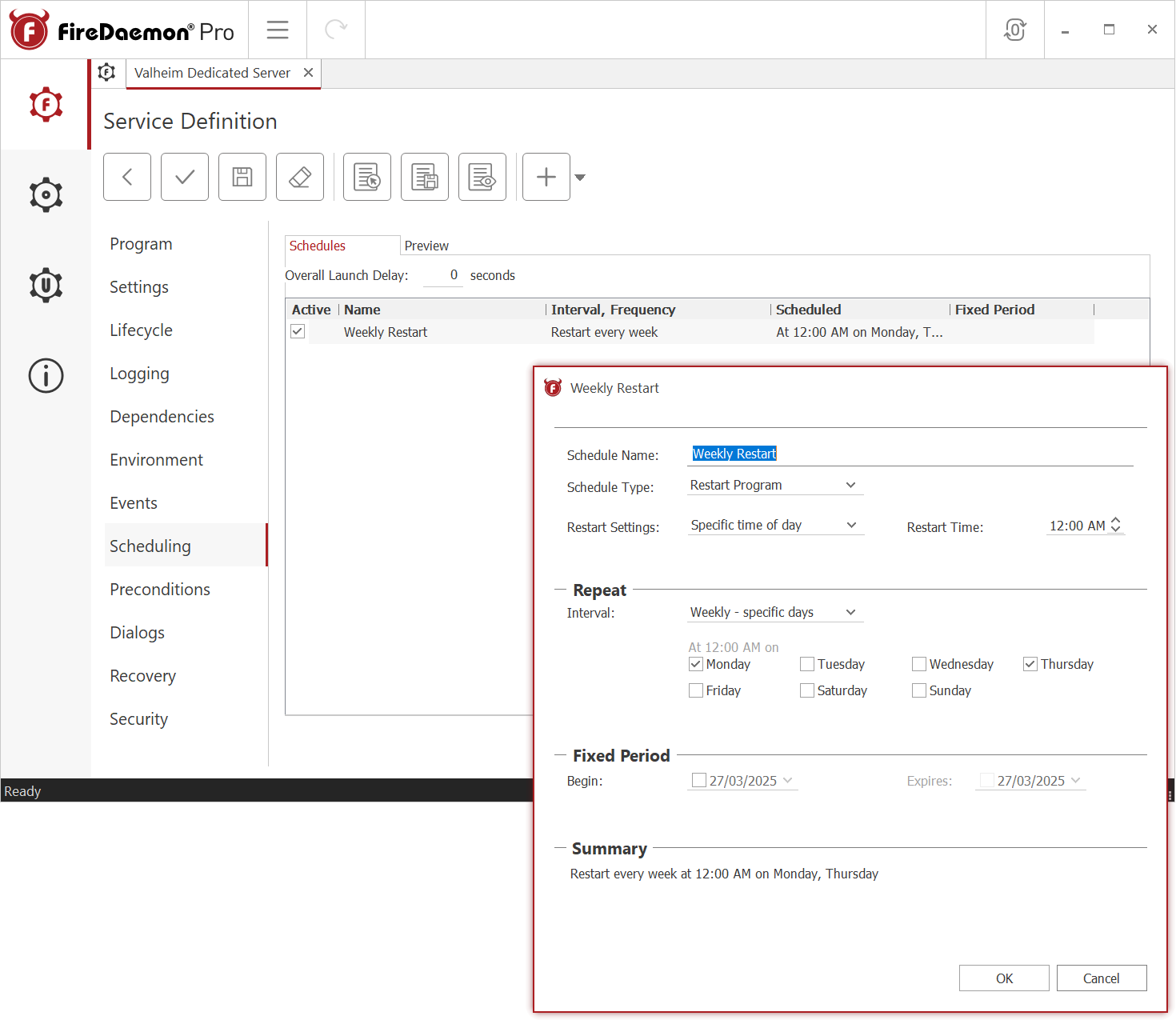Confirm the schedule with OK
This screenshot has height=1020, width=1176.
click(x=1004, y=978)
